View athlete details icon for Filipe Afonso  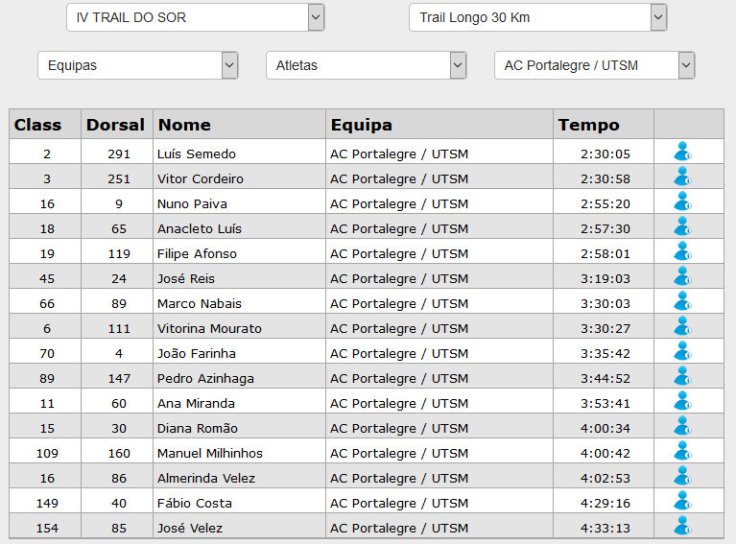682,252
